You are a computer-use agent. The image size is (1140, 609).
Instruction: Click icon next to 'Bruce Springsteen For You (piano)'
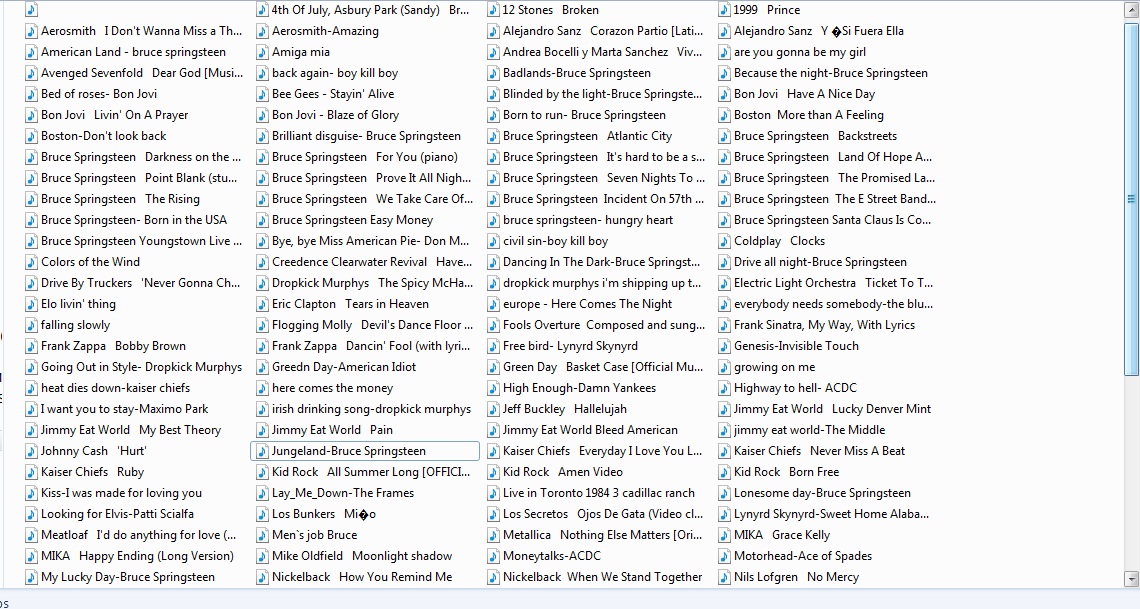(x=262, y=158)
